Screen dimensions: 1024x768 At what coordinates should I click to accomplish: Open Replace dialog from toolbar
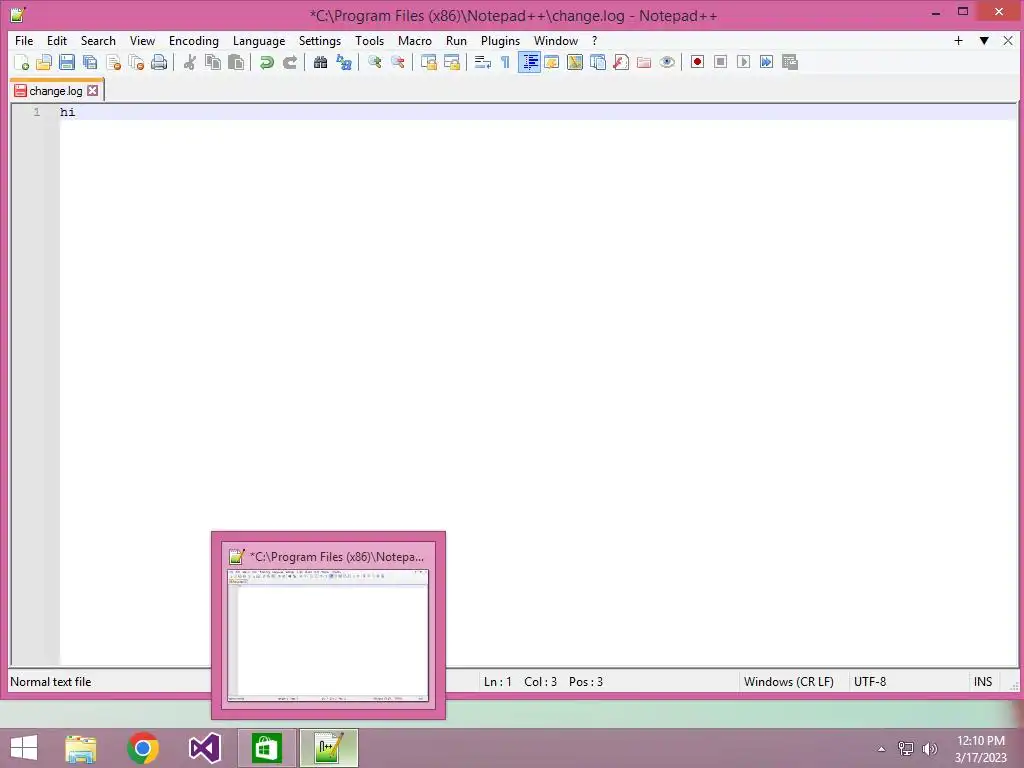[x=344, y=62]
